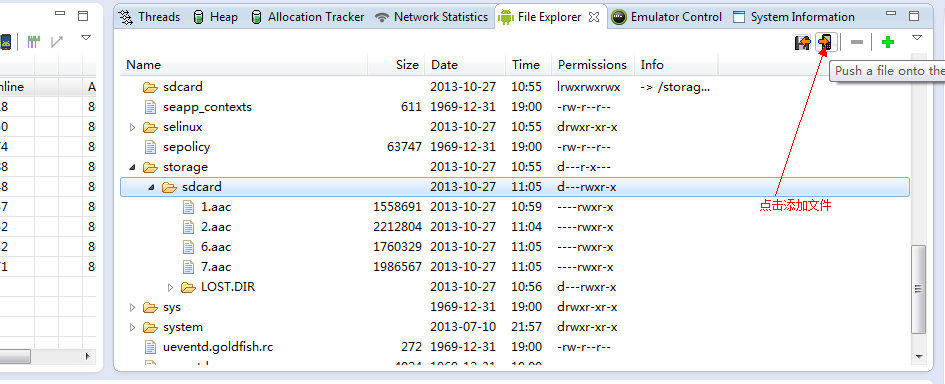Open the File Explorer view menu arrow
945x384 pixels.
917,38
